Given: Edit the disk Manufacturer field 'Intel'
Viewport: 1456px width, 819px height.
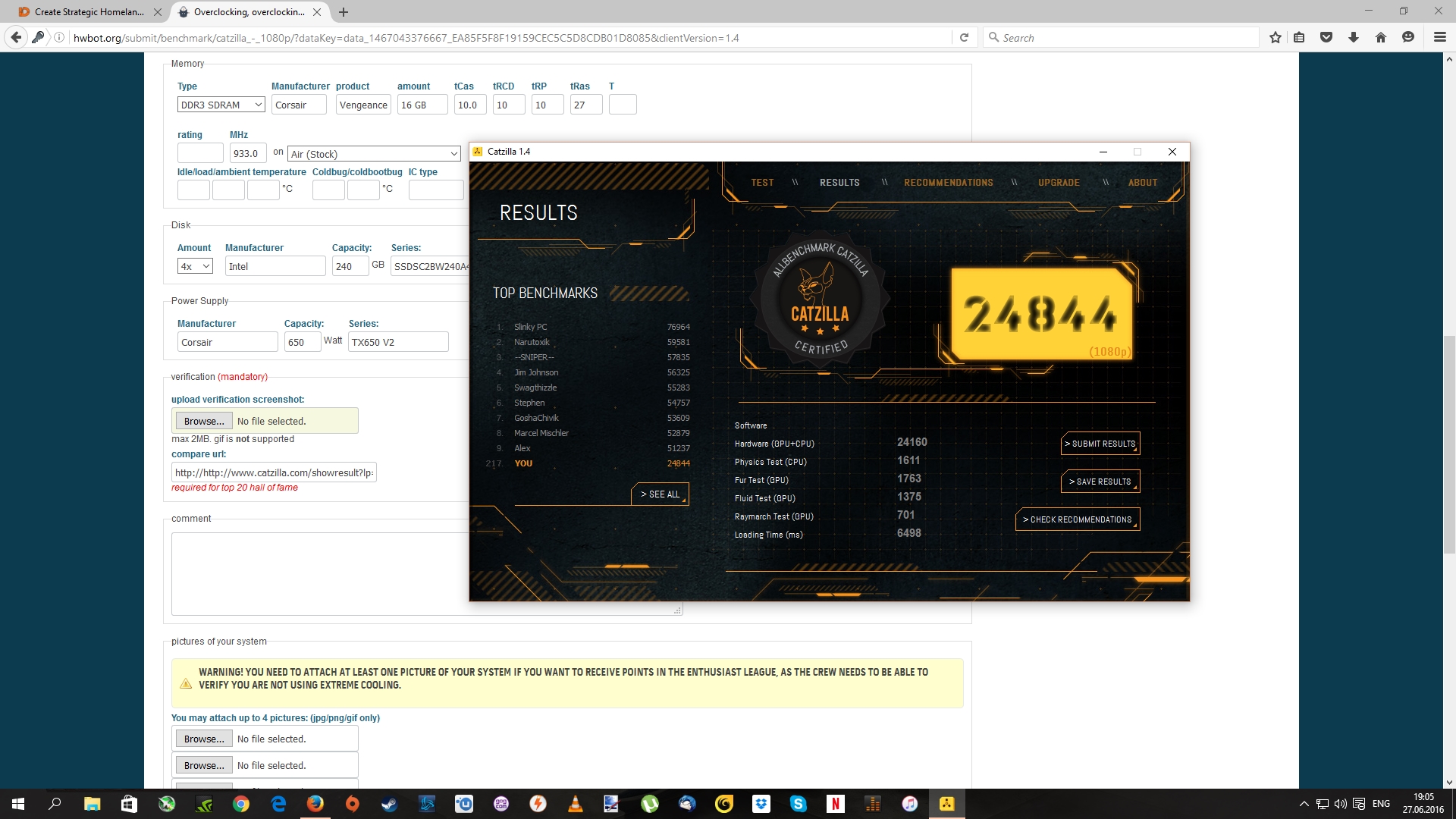Looking at the screenshot, I should [x=275, y=266].
